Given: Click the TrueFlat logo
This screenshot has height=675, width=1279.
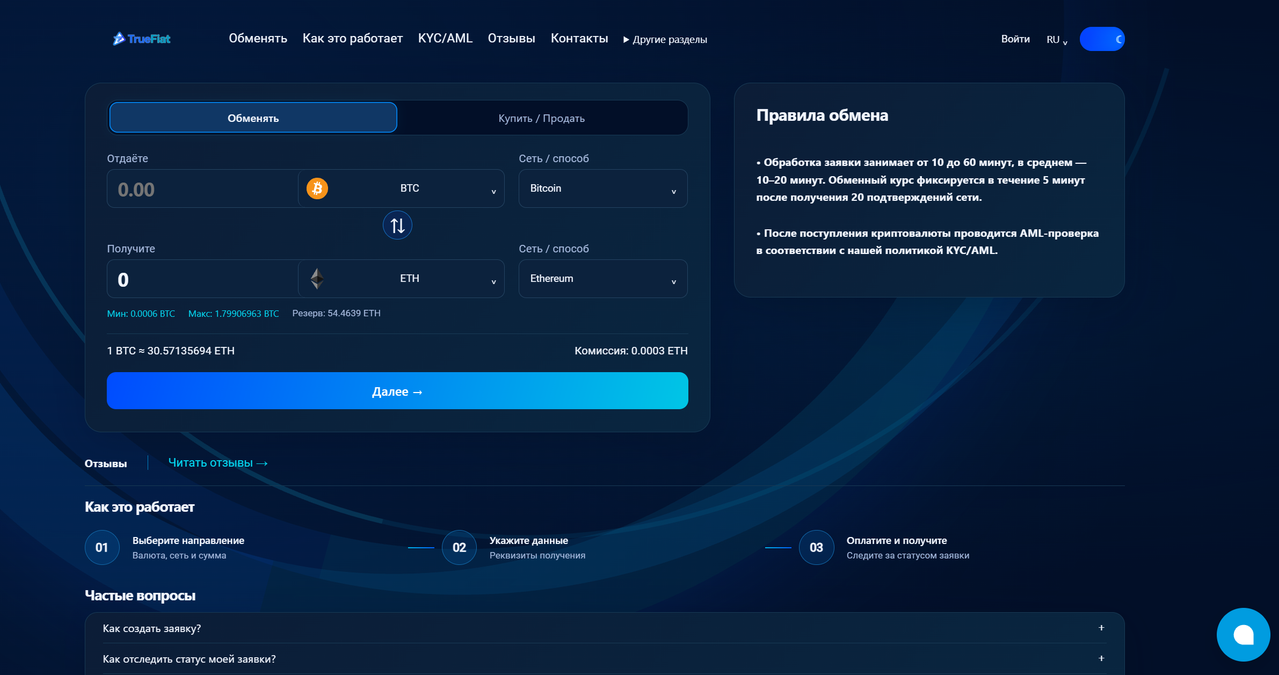Looking at the screenshot, I should [x=142, y=39].
